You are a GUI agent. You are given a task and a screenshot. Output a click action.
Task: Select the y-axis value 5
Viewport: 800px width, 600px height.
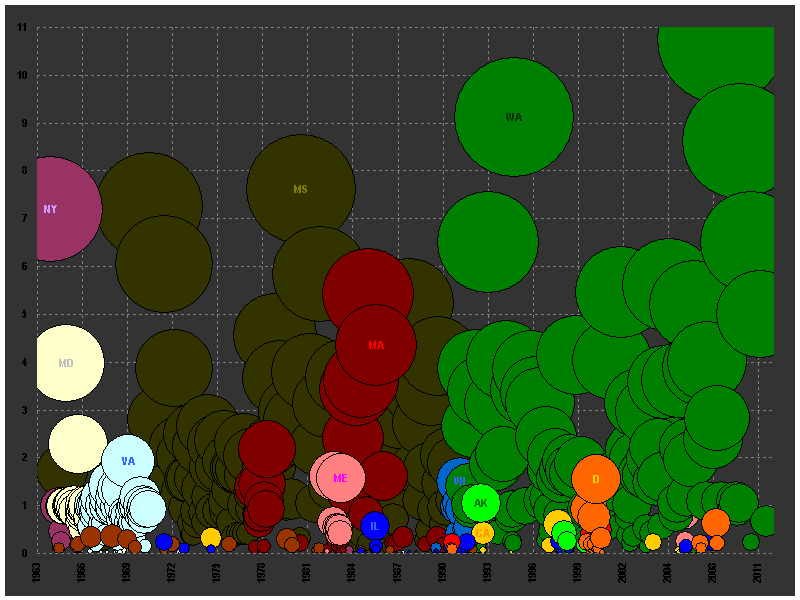24,314
